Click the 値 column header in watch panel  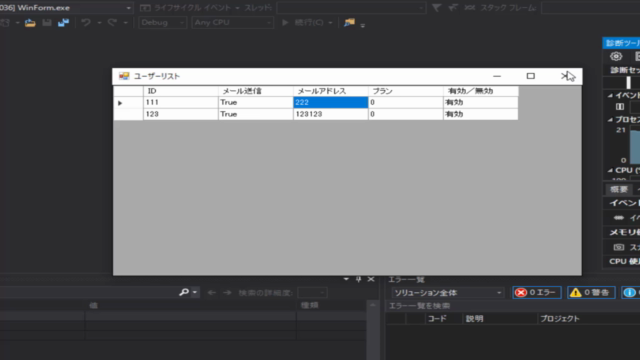coord(93,305)
